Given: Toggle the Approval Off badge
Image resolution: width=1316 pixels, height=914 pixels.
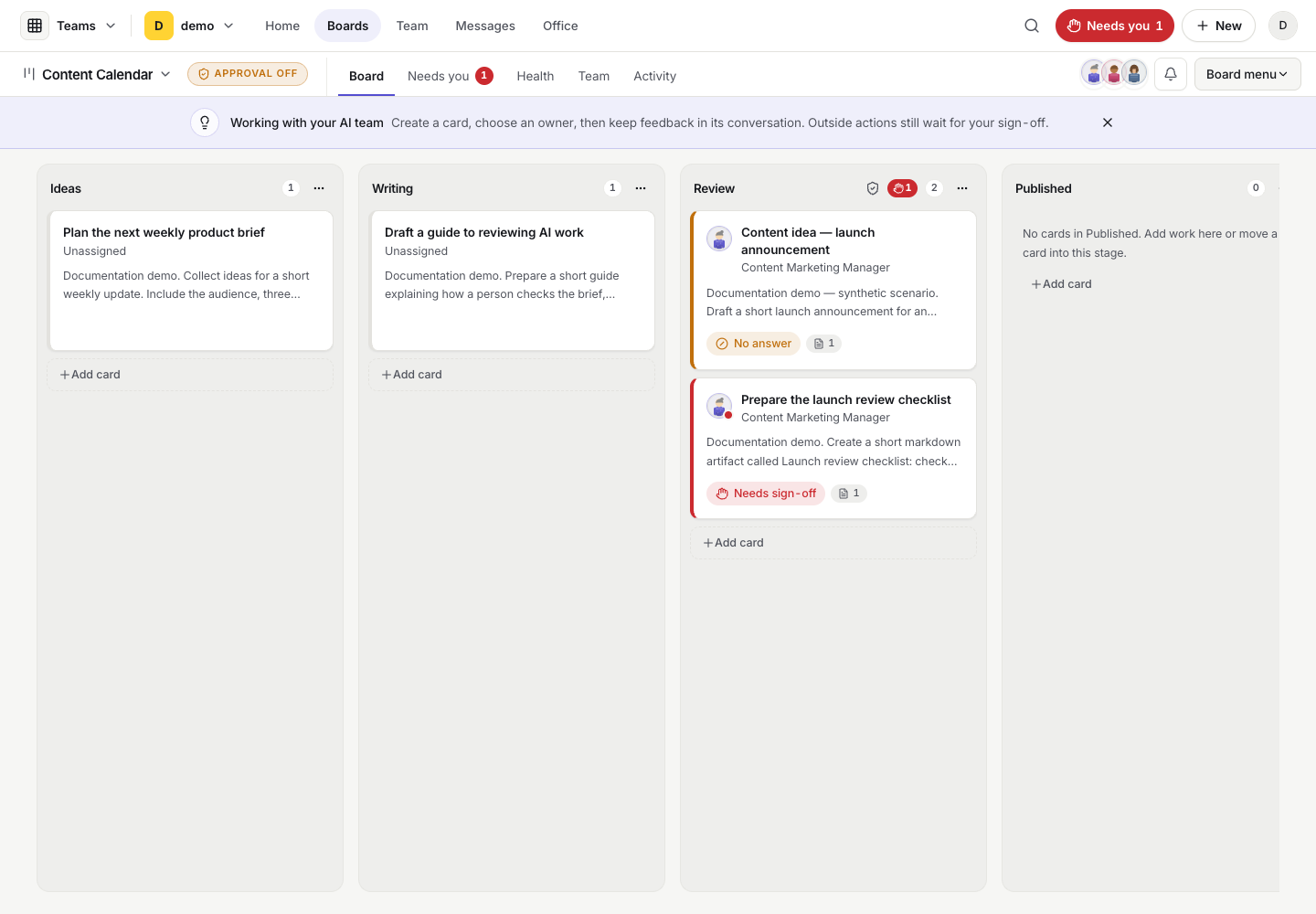Looking at the screenshot, I should pyautogui.click(x=248, y=74).
